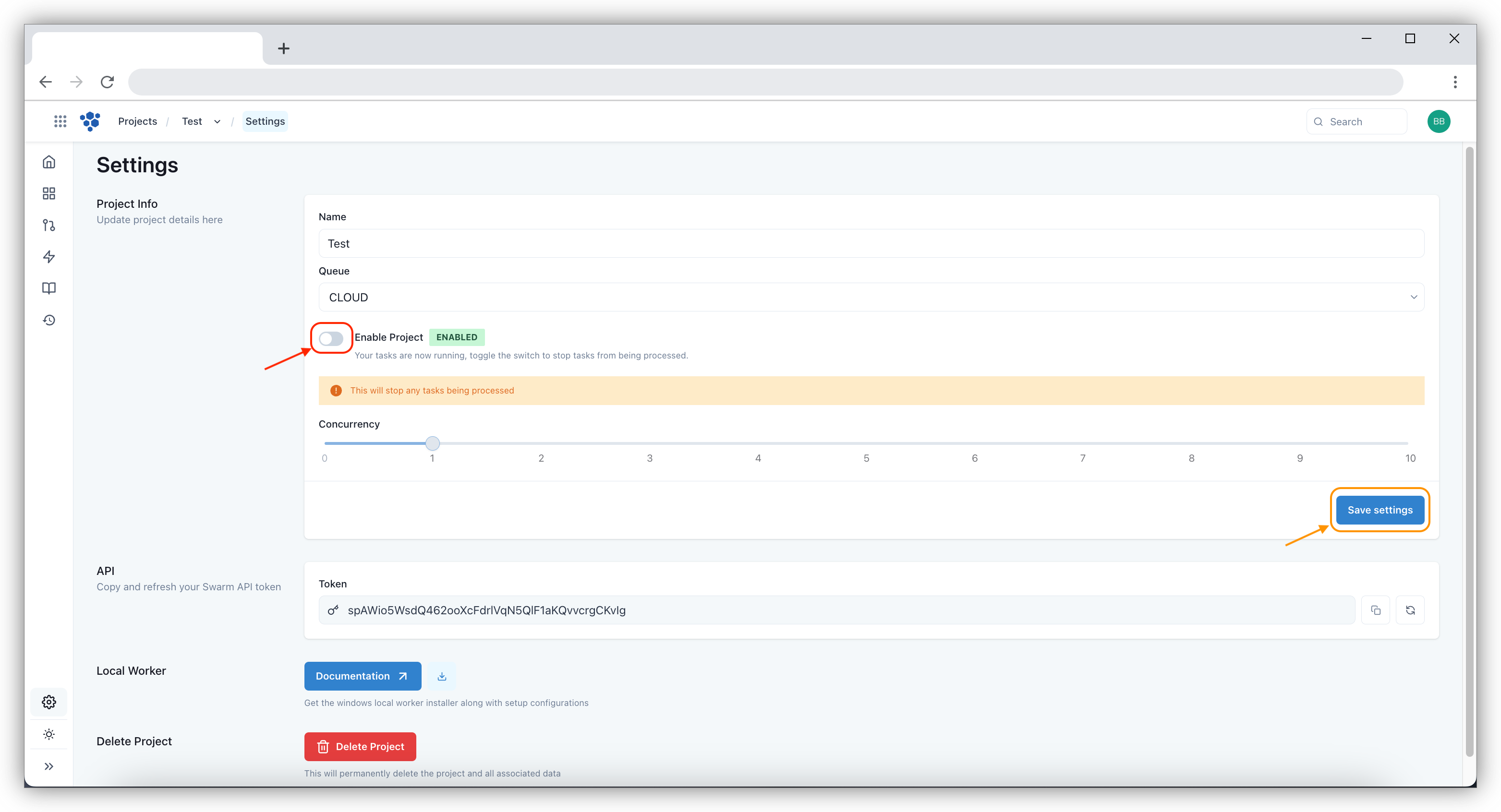
Task: Open the dashboard grid icon in sidebar
Action: click(x=49, y=193)
